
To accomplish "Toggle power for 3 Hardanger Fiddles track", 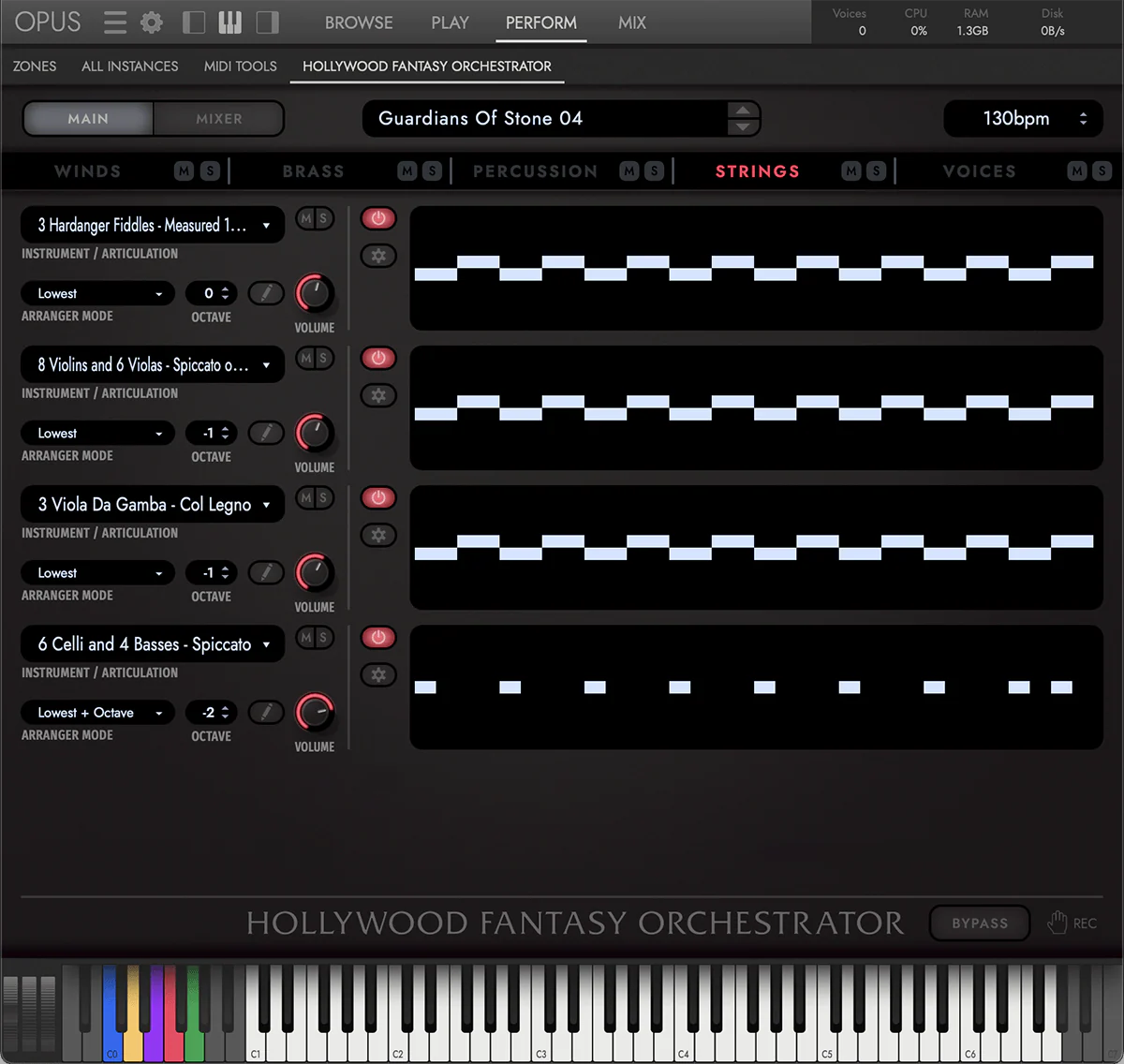I will click(378, 218).
